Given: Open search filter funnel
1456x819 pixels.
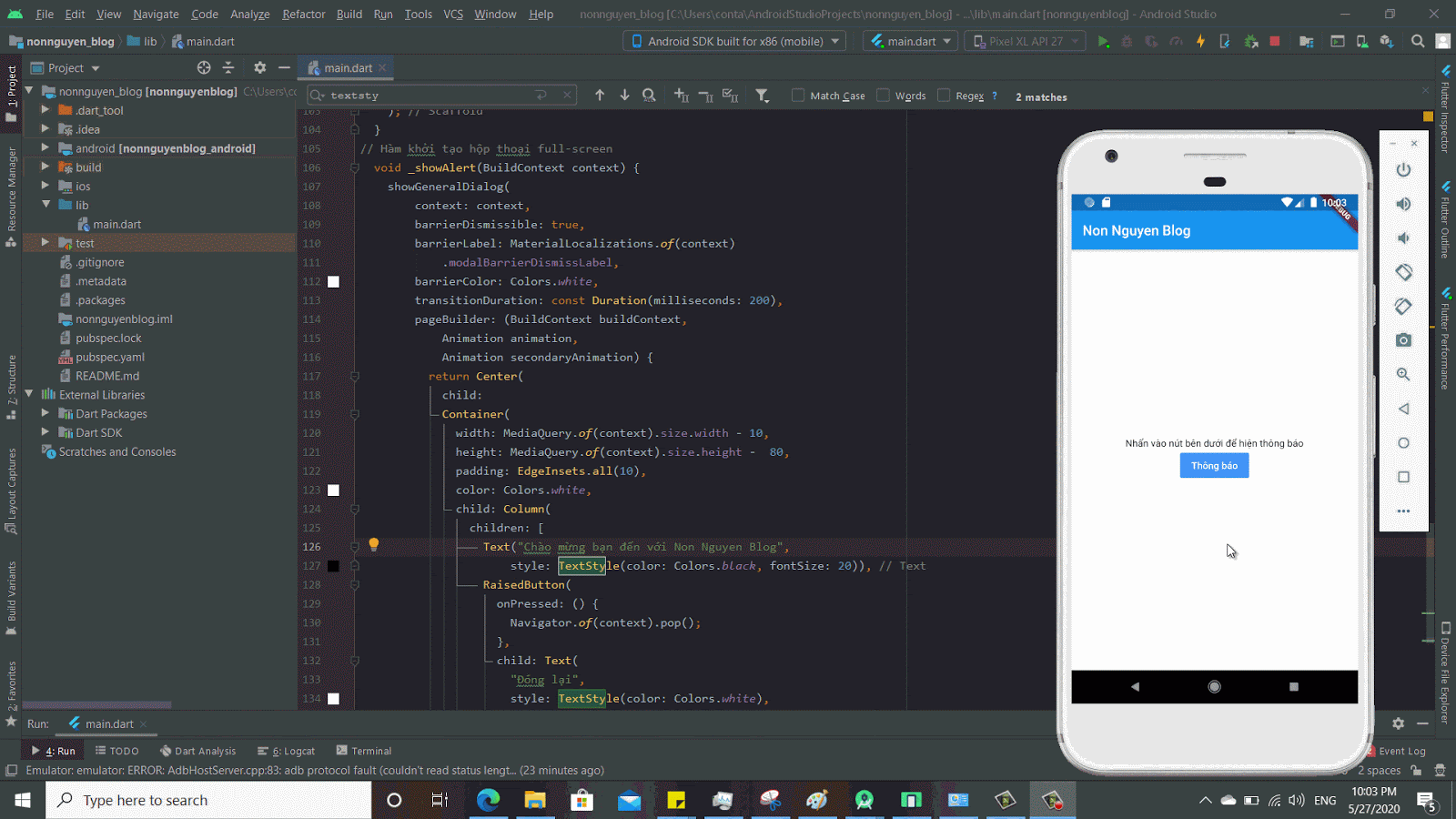Looking at the screenshot, I should [x=763, y=95].
